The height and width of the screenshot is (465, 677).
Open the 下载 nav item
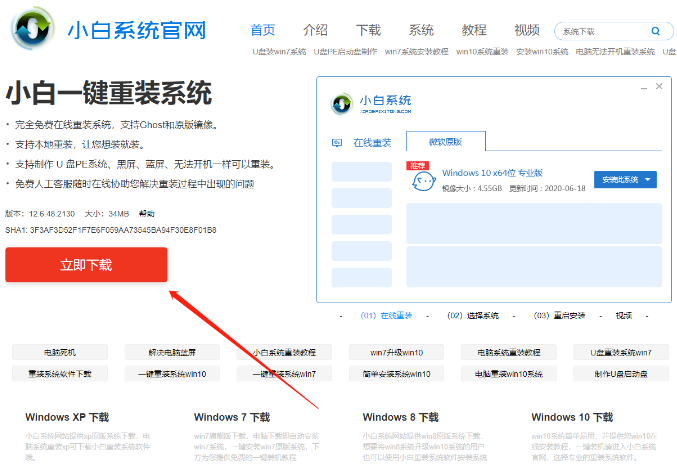click(x=368, y=30)
